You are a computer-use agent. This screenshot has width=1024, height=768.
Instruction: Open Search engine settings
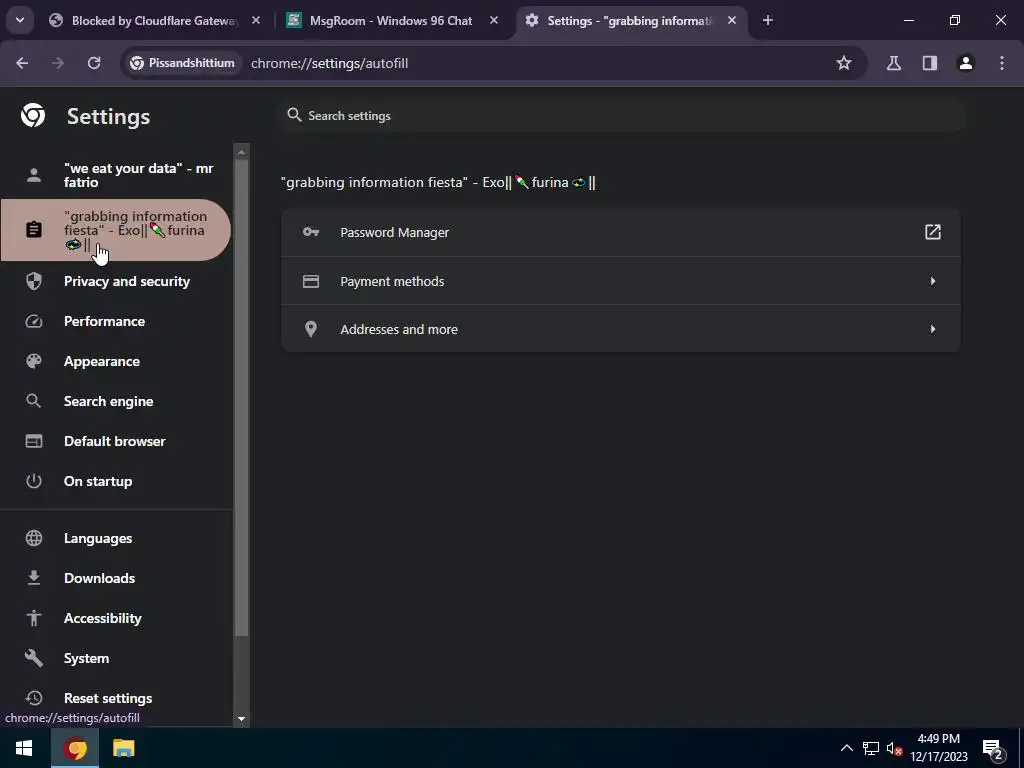point(116,401)
